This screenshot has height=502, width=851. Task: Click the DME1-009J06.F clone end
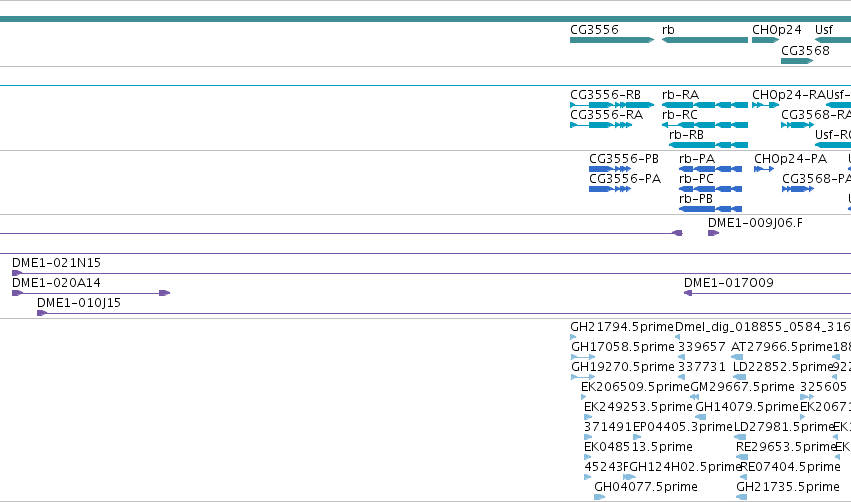pyautogui.click(x=713, y=233)
